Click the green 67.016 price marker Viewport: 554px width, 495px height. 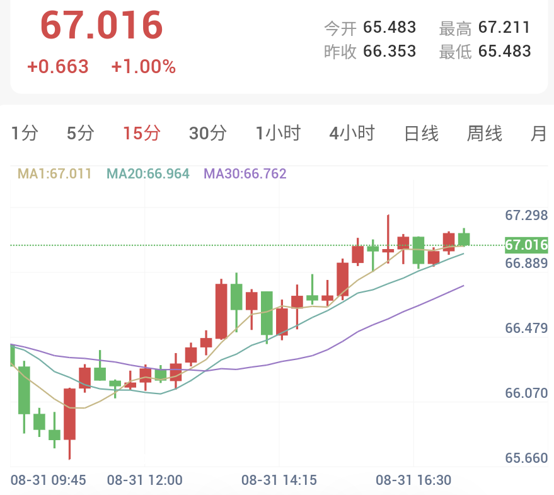pyautogui.click(x=526, y=245)
